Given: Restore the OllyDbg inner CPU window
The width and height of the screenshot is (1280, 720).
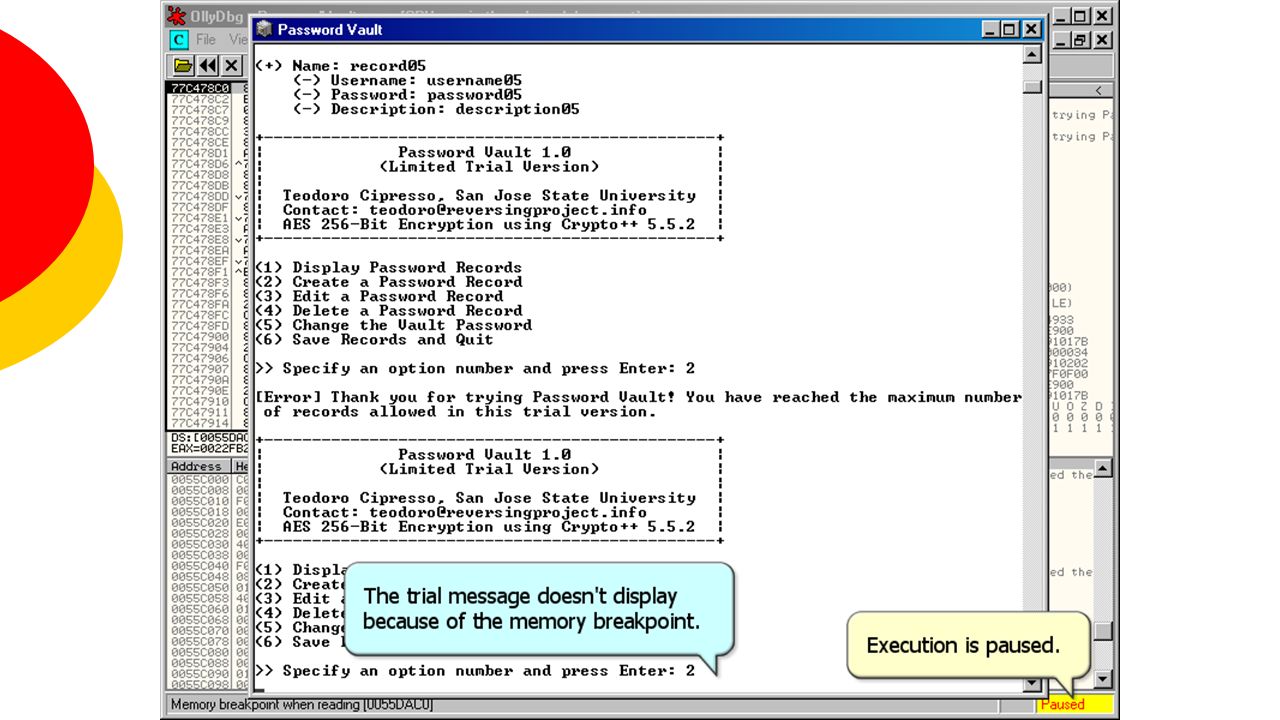Looking at the screenshot, I should click(x=1079, y=40).
